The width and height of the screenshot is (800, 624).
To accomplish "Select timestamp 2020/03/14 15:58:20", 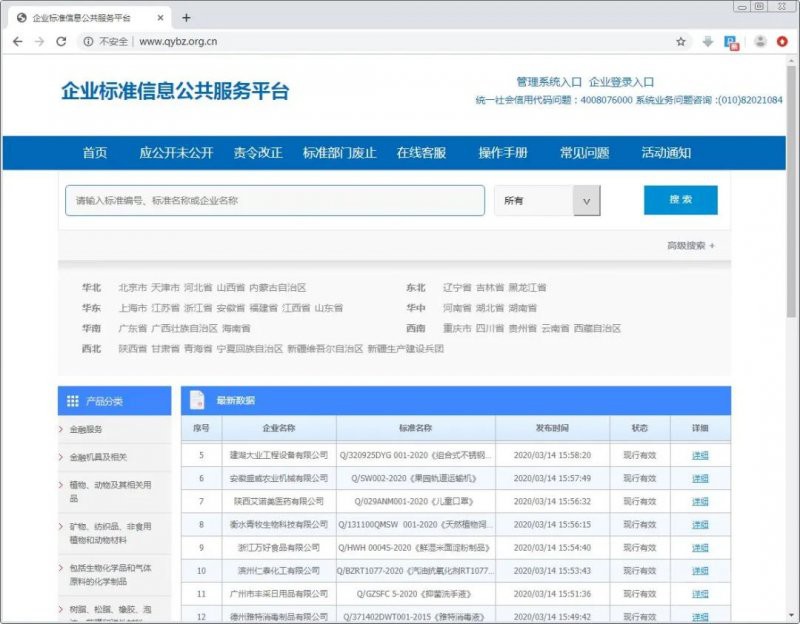I will [x=552, y=455].
